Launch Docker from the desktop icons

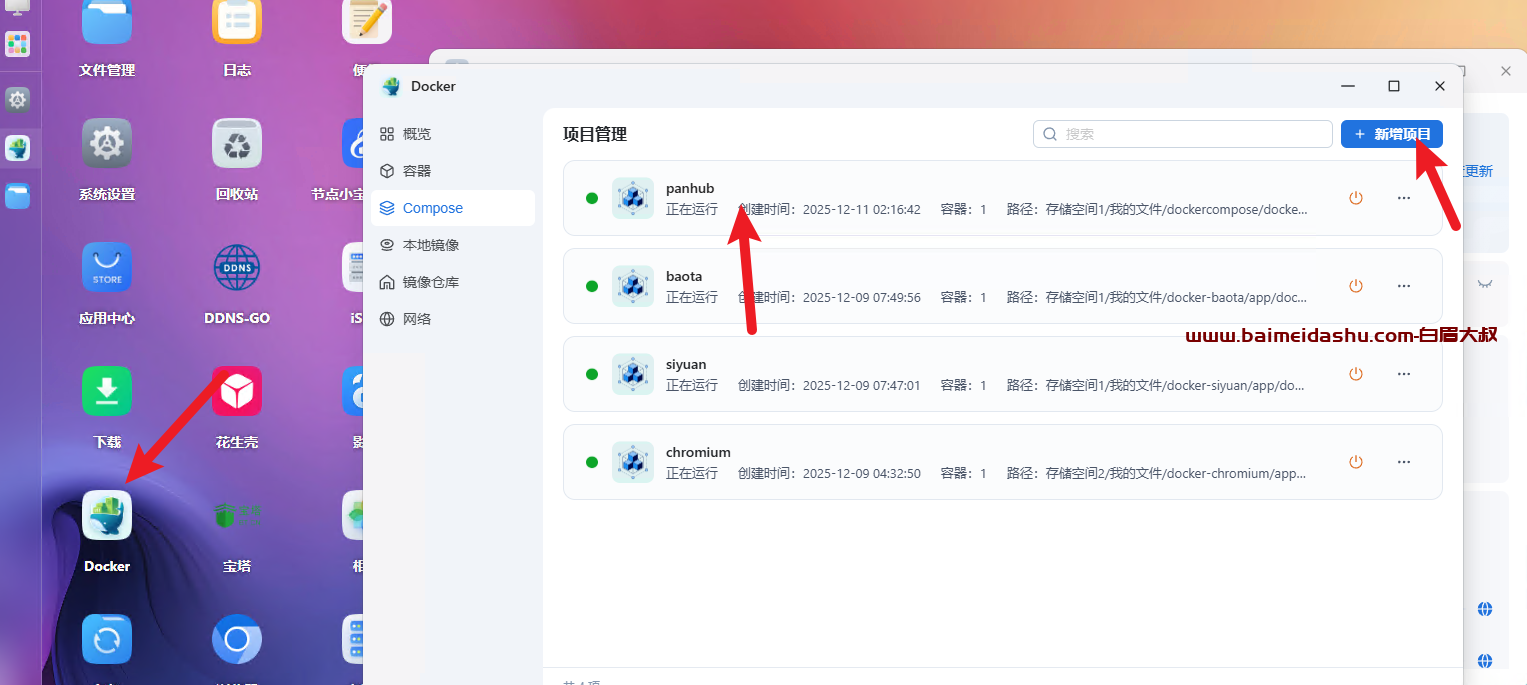coord(107,516)
